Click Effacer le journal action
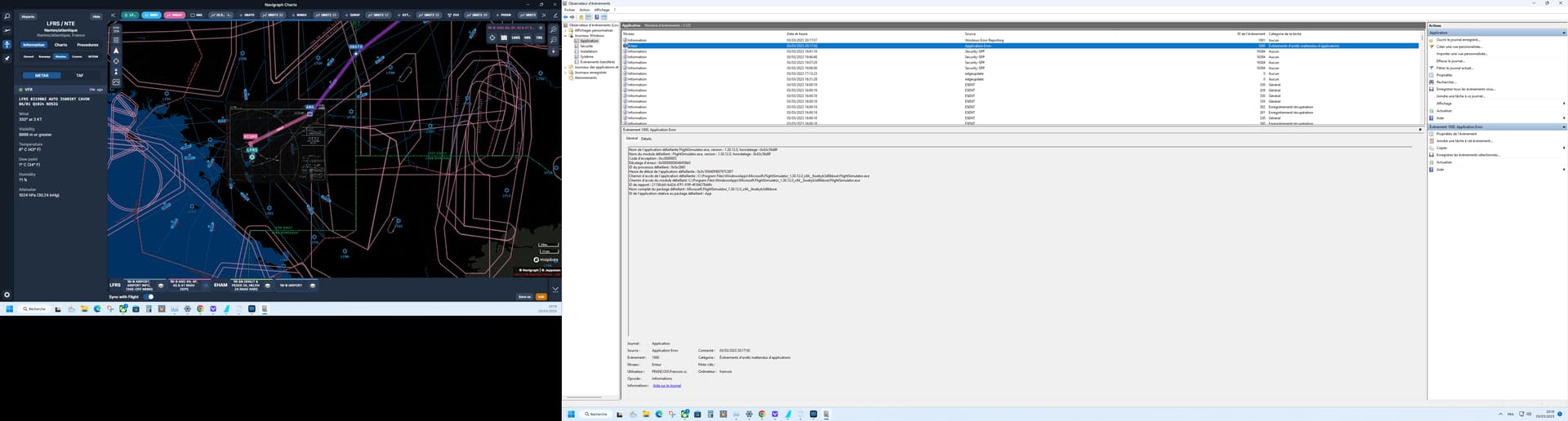This screenshot has width=1568, height=421. coord(1450,60)
